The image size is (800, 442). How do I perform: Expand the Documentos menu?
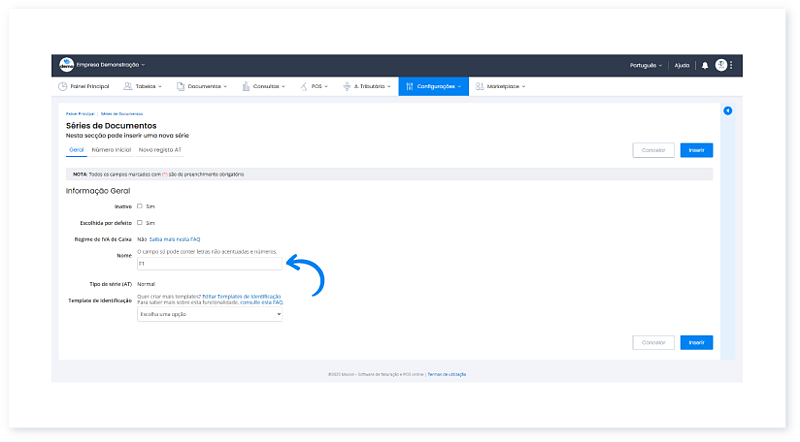coord(206,87)
